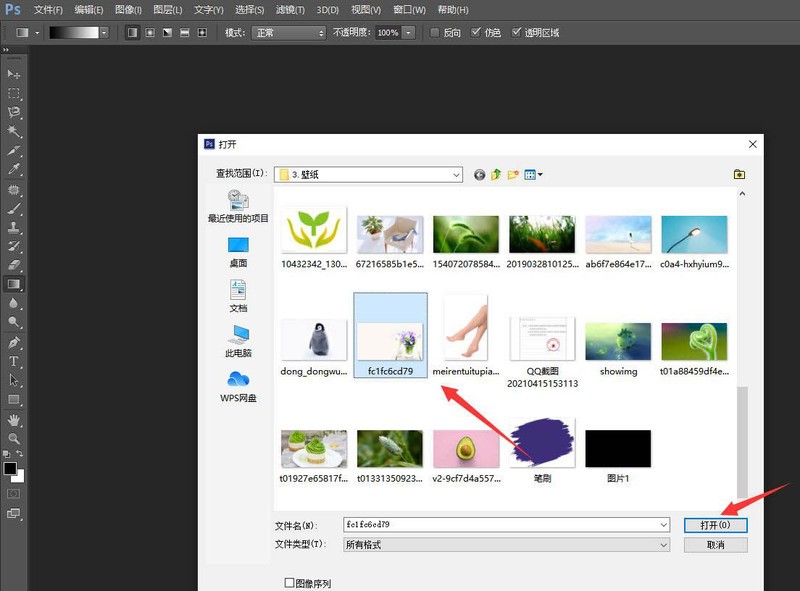Open the gradient picker dropdown arrow

point(104,33)
